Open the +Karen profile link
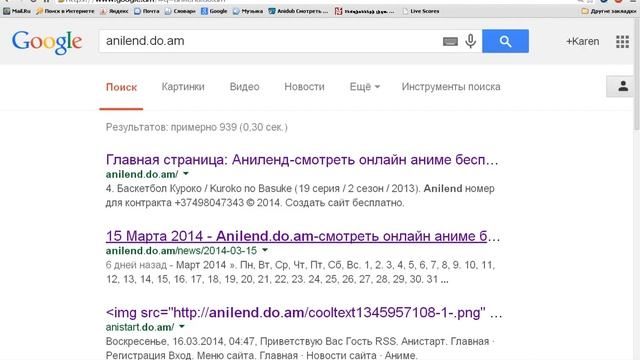640x360 pixels. pos(582,41)
